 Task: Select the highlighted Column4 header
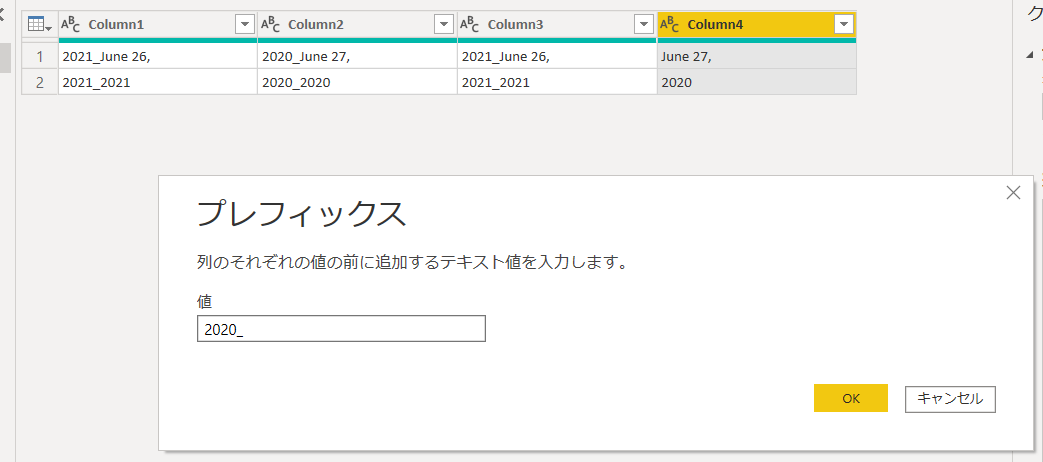[756, 25]
